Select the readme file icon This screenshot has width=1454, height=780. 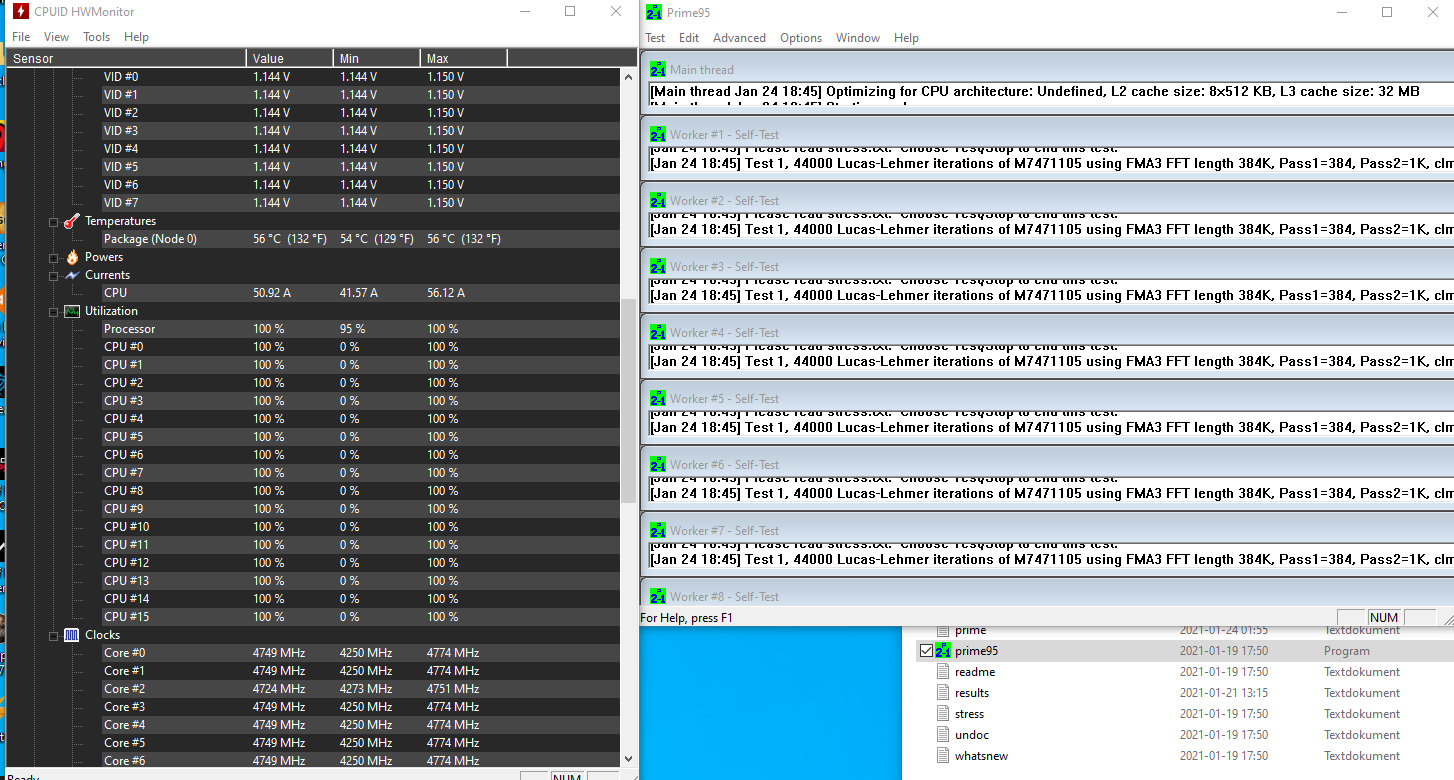pos(943,672)
